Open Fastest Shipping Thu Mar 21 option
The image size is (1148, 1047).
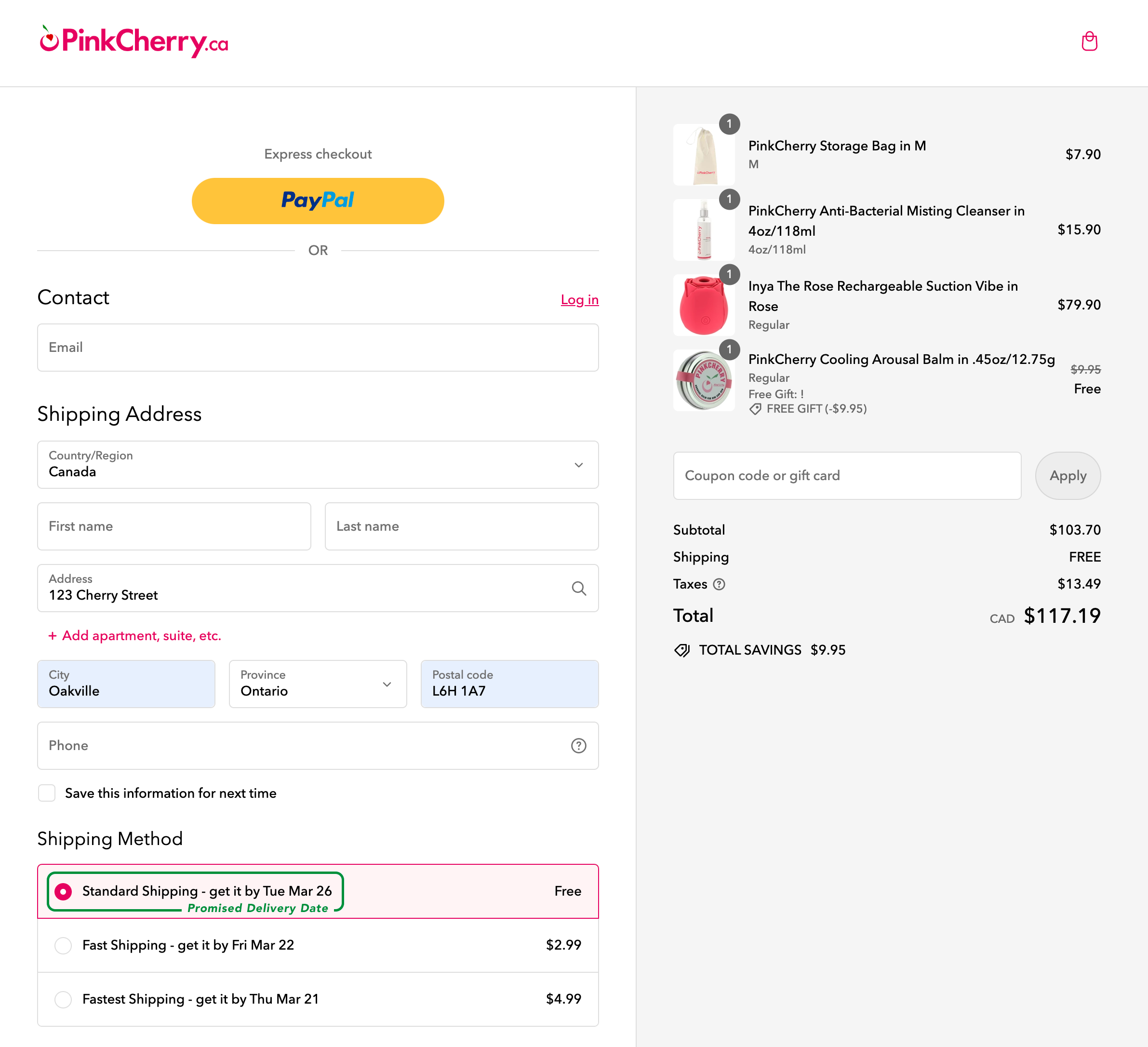click(x=62, y=998)
